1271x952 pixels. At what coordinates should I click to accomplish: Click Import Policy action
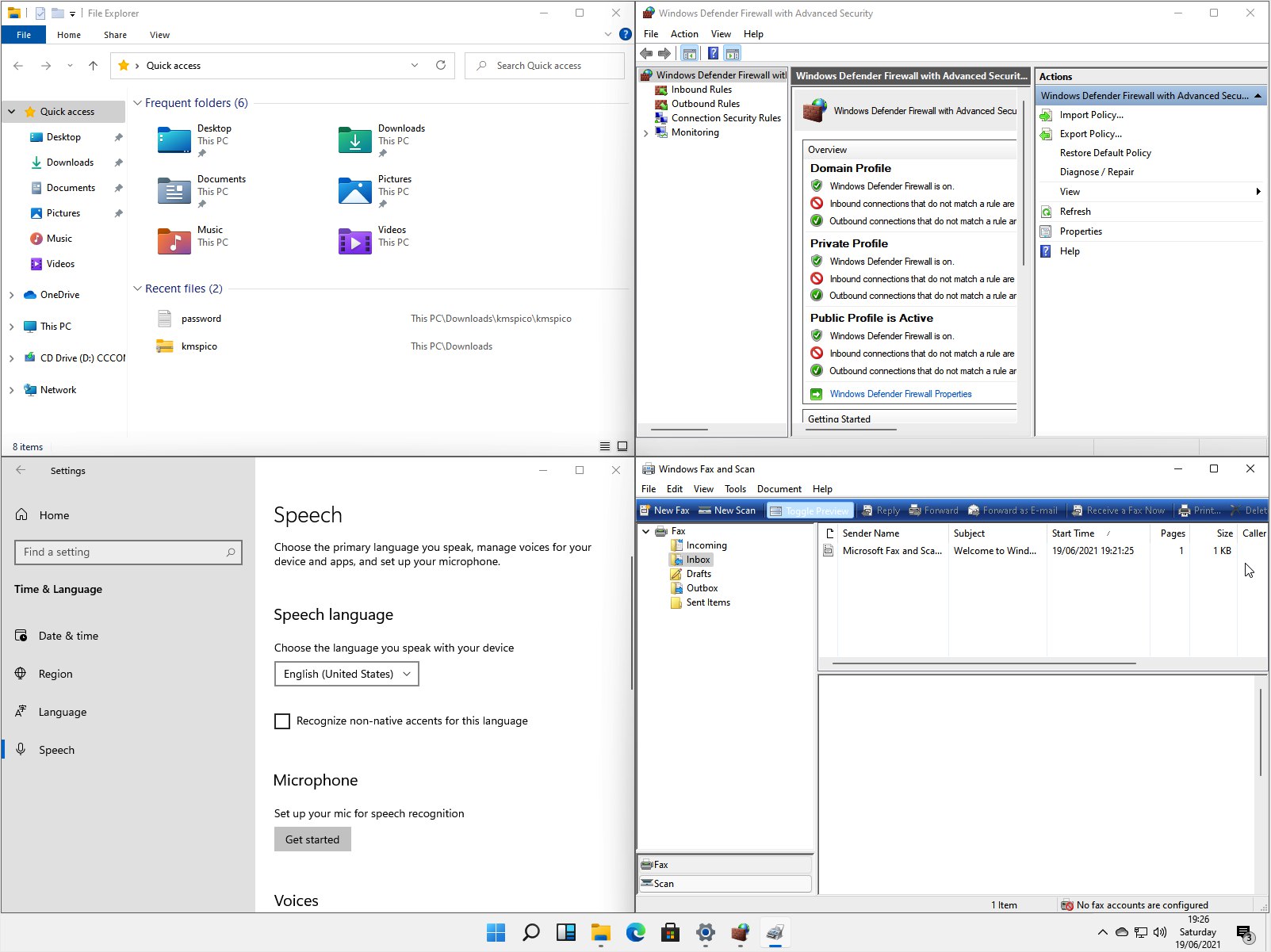click(1091, 115)
